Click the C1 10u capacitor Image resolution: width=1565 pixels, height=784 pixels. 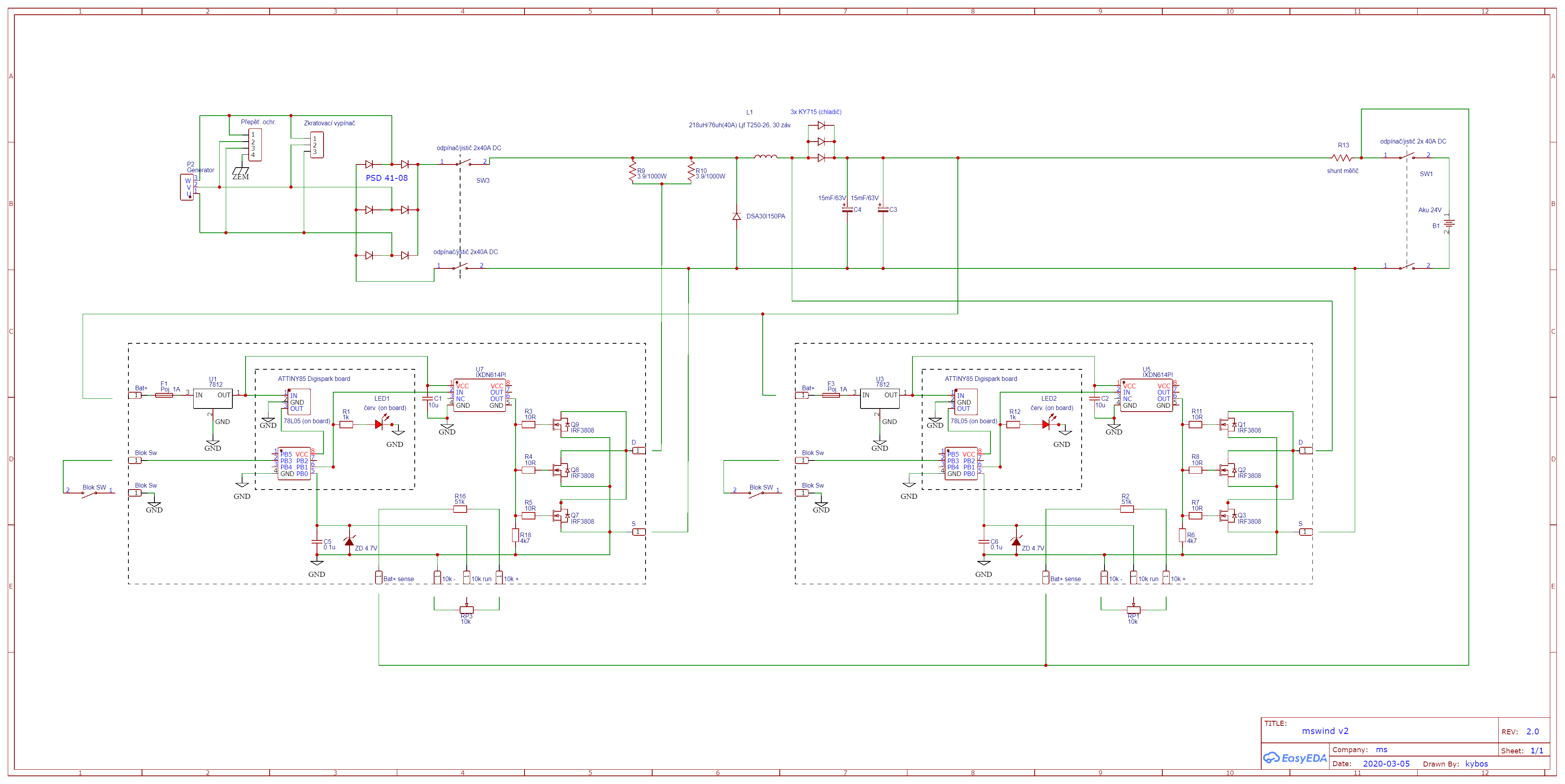coord(427,398)
